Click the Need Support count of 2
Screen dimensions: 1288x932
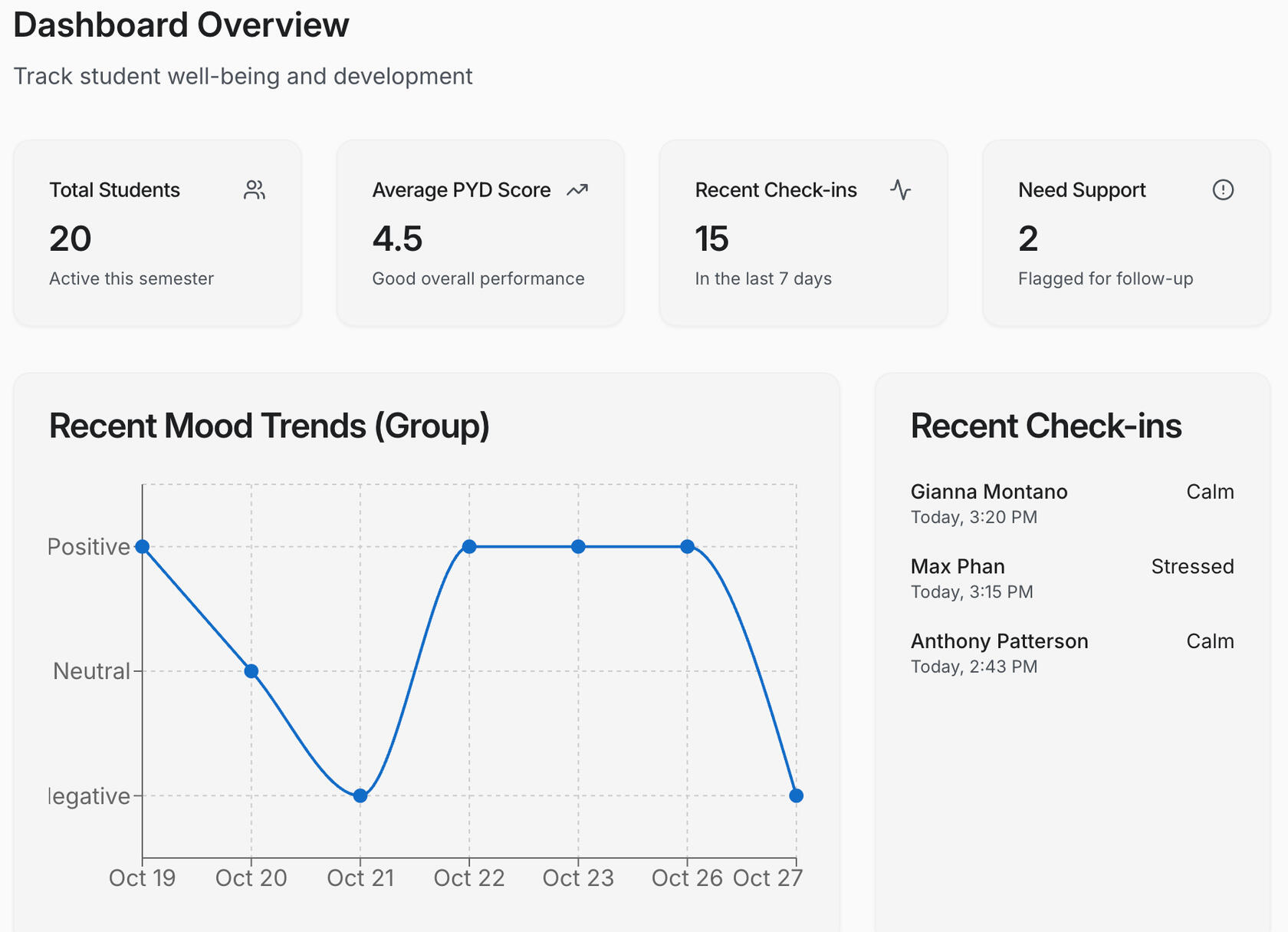[1028, 239]
